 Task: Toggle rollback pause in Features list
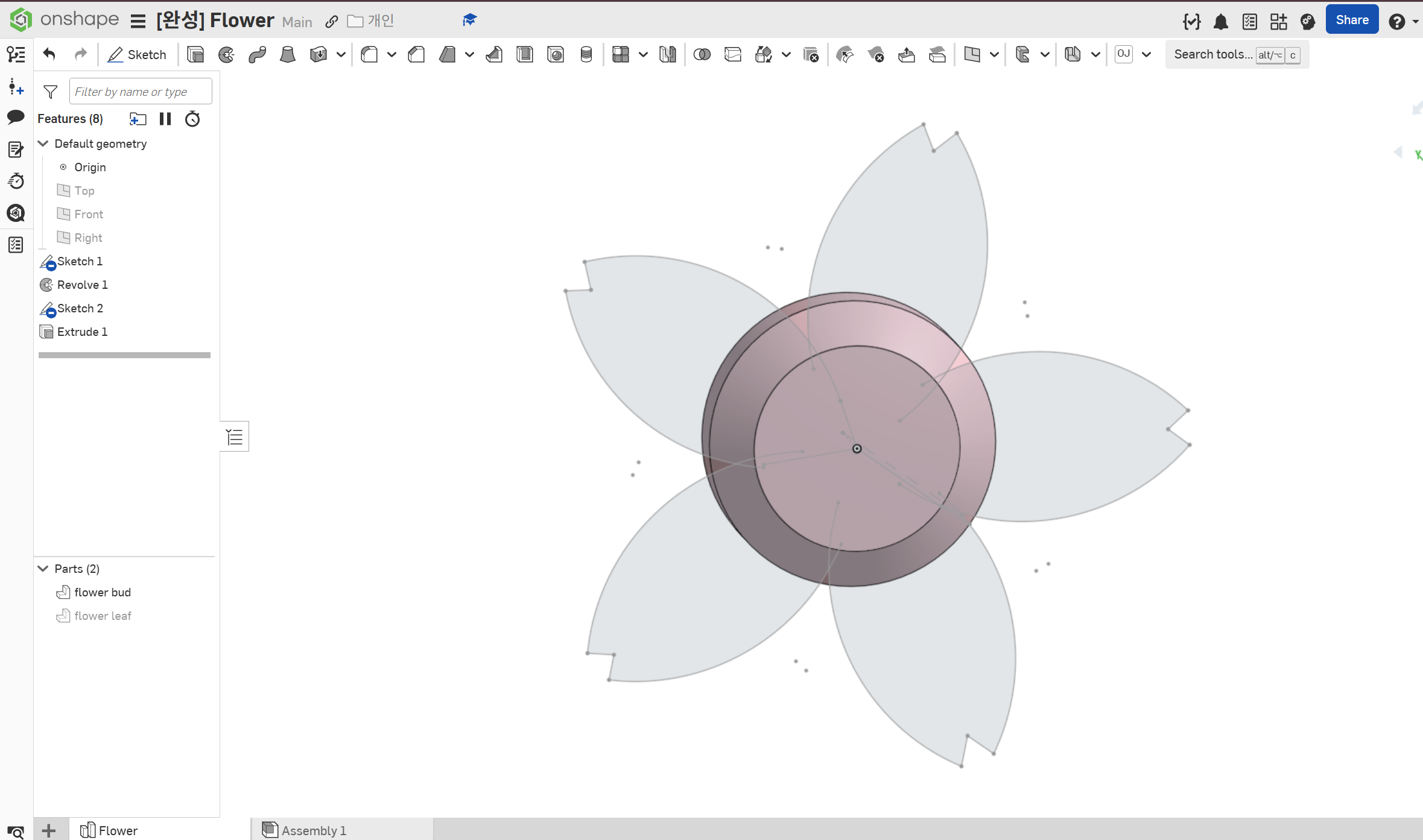[x=165, y=119]
